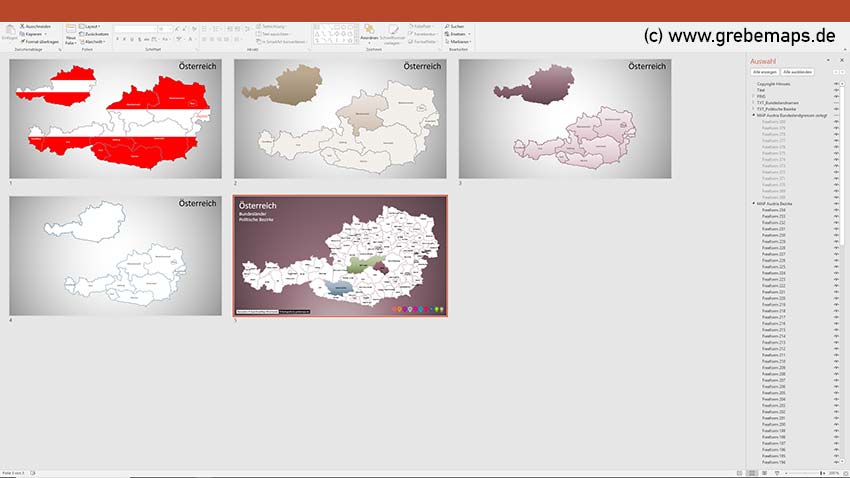Click the Ausschneiden (cut) icon
This screenshot has width=850, height=478.
22,26
